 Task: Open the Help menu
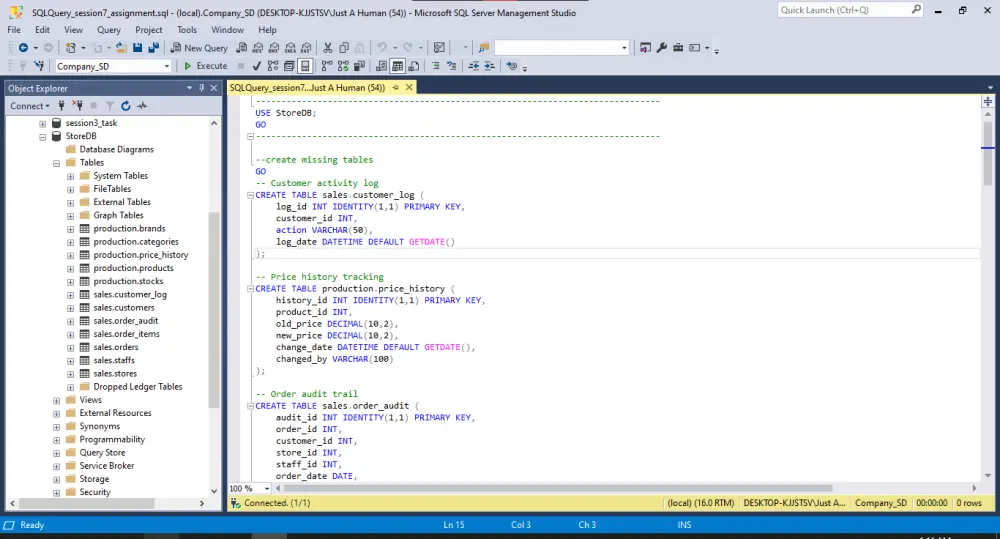tap(267, 30)
